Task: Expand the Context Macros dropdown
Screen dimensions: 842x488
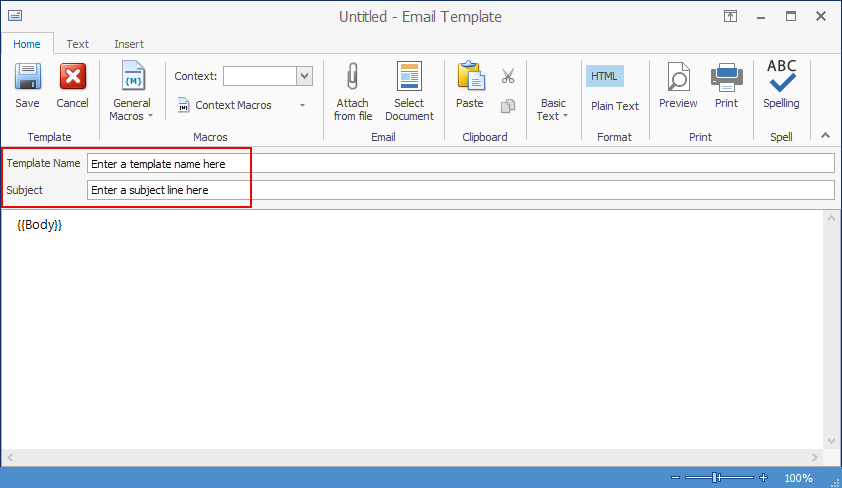Action: point(302,105)
